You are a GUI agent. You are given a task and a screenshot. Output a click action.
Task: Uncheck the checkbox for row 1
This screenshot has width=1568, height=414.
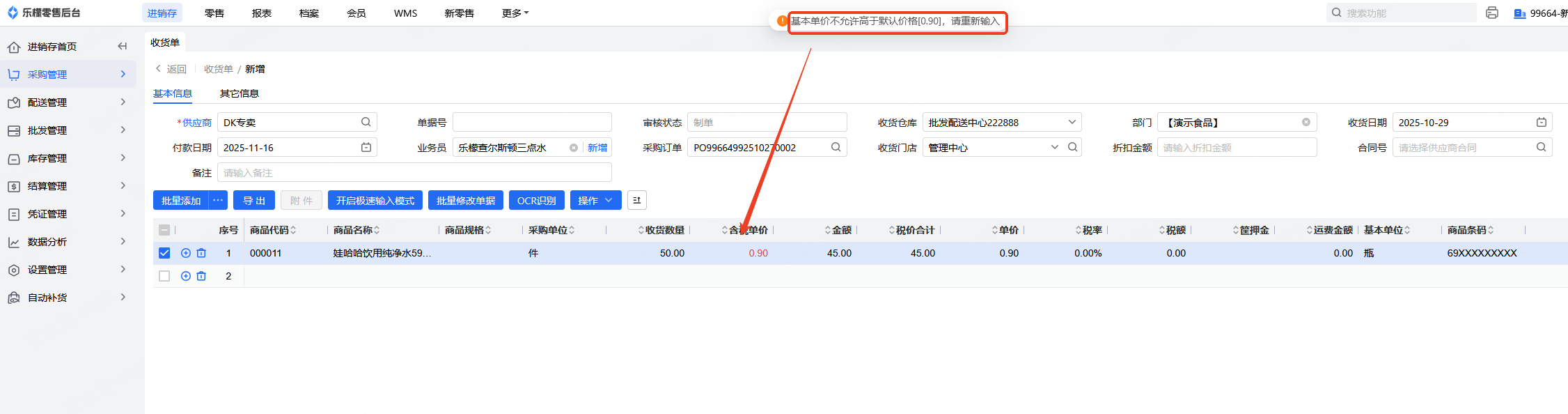164,253
